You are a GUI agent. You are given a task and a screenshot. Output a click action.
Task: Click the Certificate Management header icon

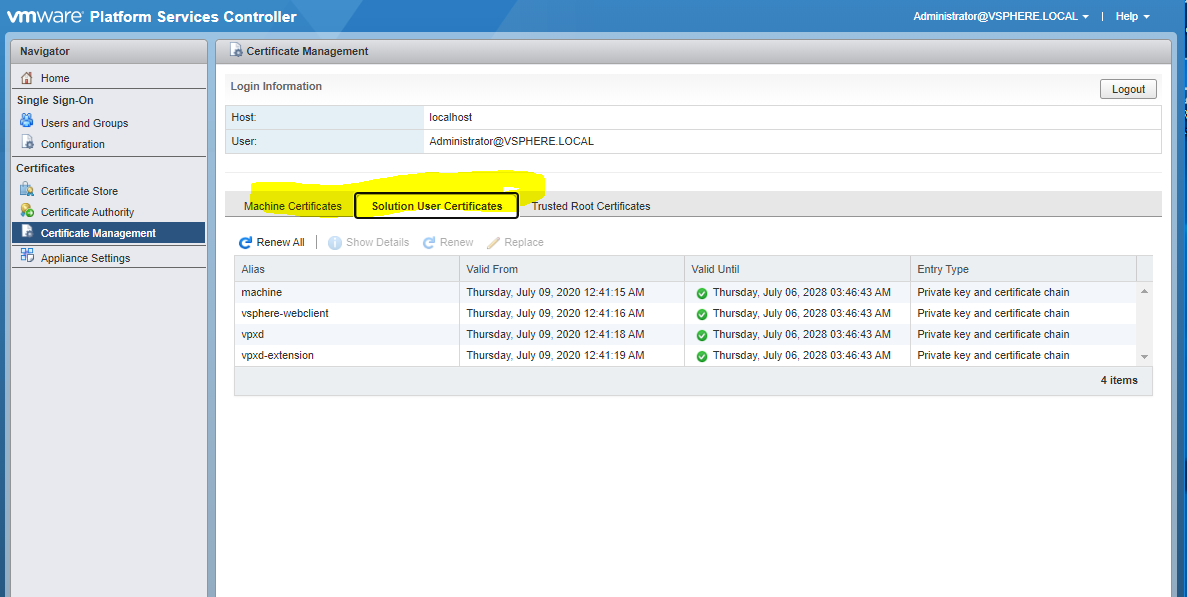click(236, 52)
